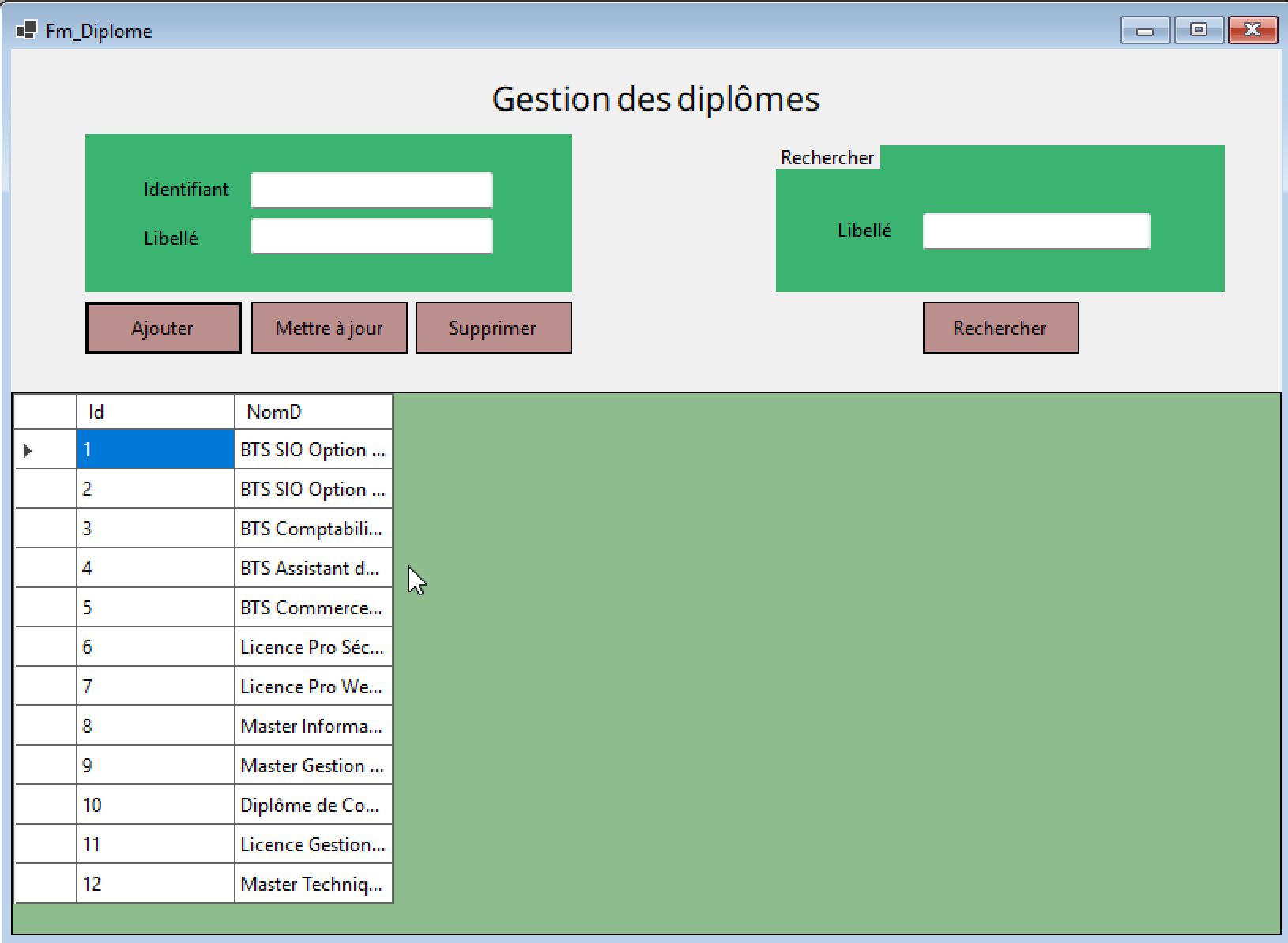Maximize the Fm_Diplome window
Viewport: 1288px width, 943px height.
[x=1199, y=30]
